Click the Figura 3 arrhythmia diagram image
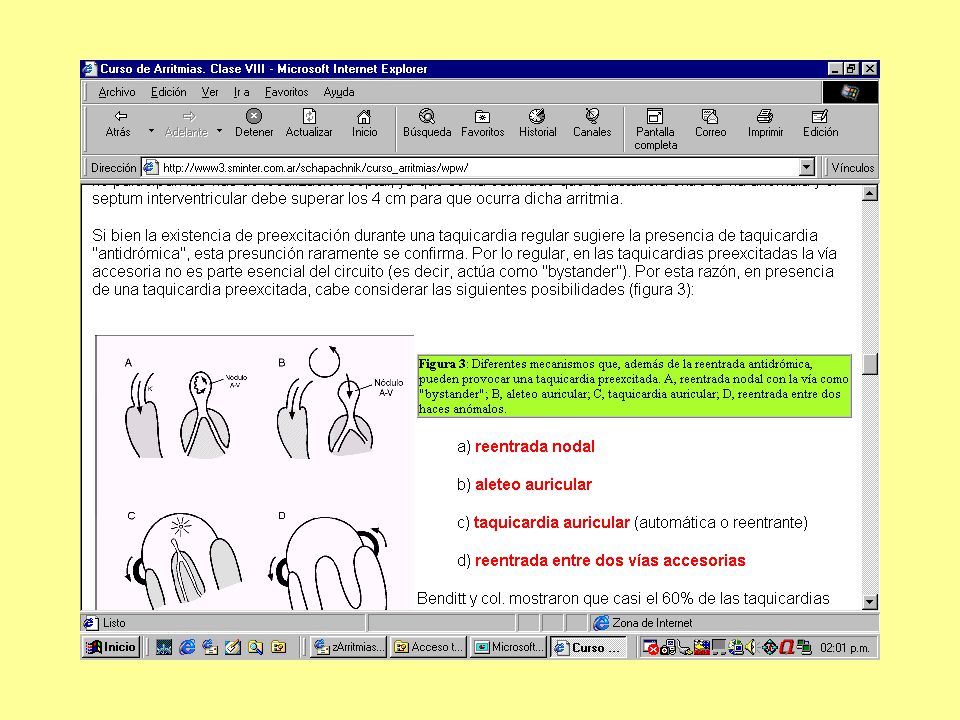960x720 pixels. pos(255,472)
